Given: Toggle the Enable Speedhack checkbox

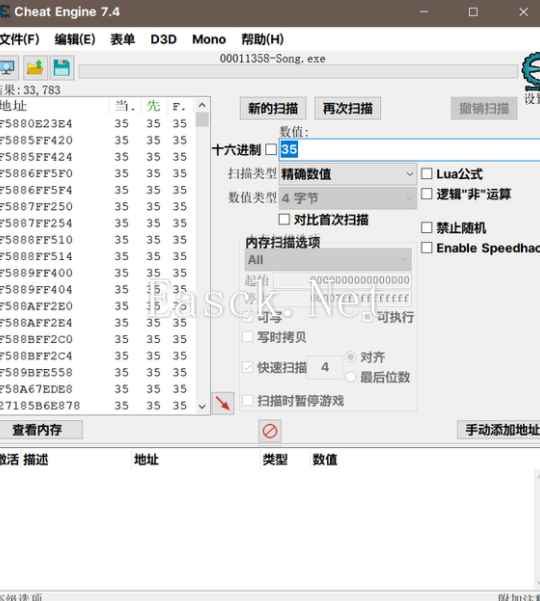Looking at the screenshot, I should [x=427, y=248].
